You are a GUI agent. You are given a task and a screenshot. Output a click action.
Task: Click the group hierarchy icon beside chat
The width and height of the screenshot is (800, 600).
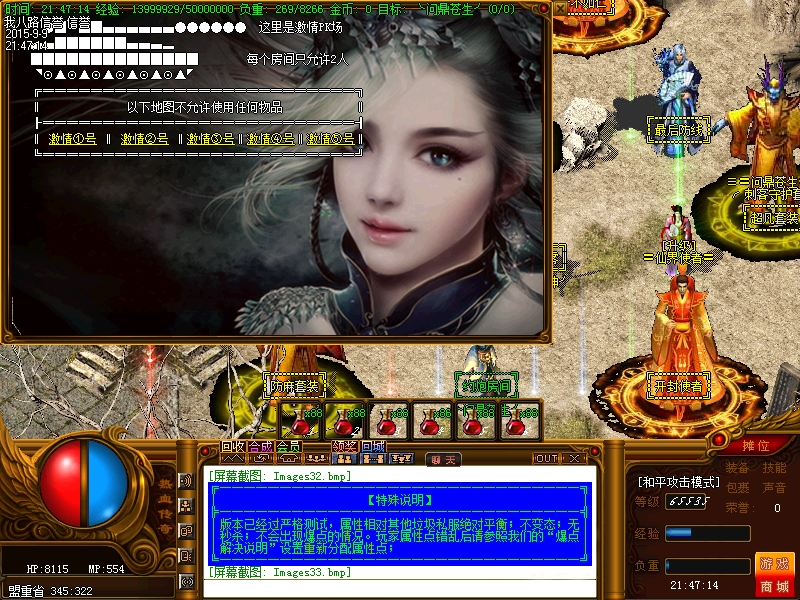coord(186,506)
